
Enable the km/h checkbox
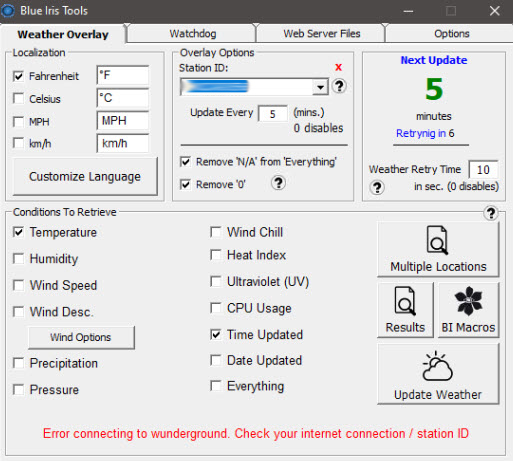(18, 143)
